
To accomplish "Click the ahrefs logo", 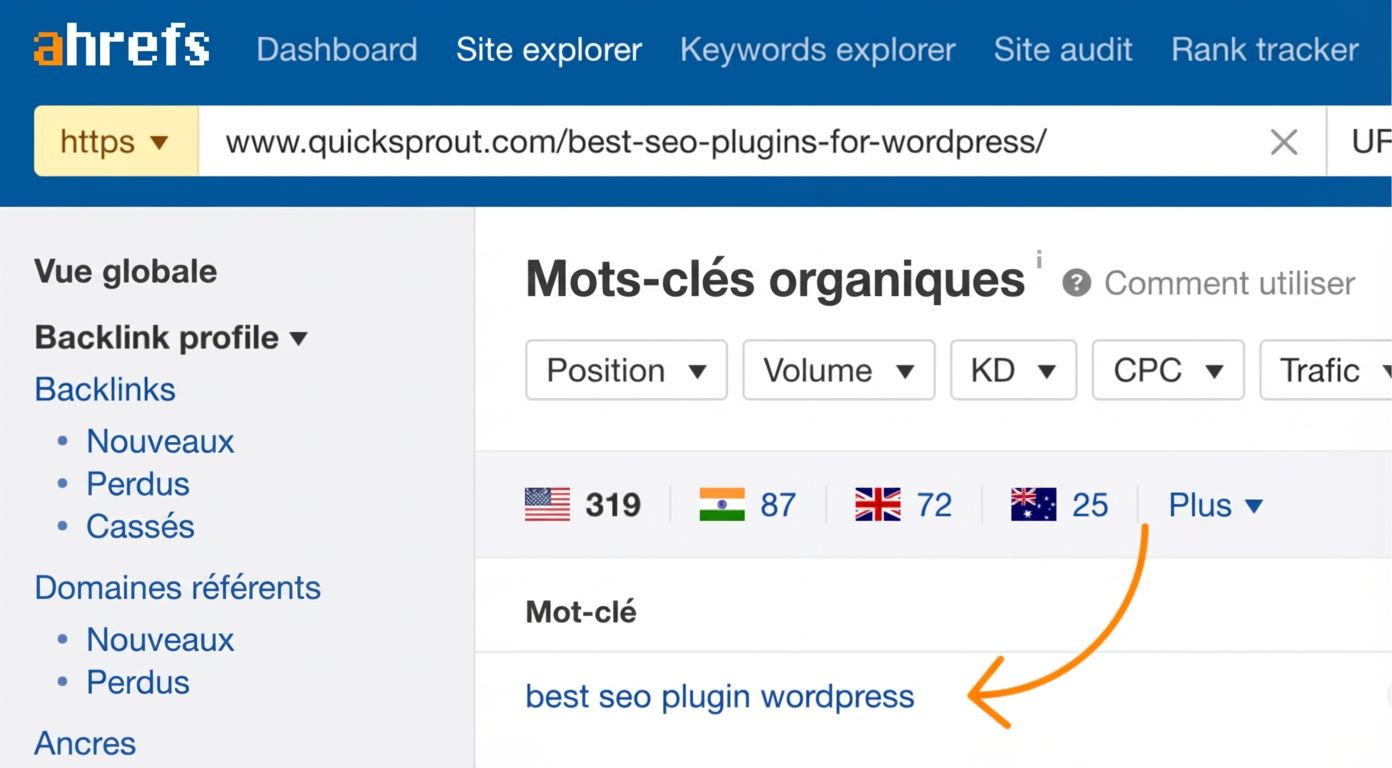I will pos(120,47).
